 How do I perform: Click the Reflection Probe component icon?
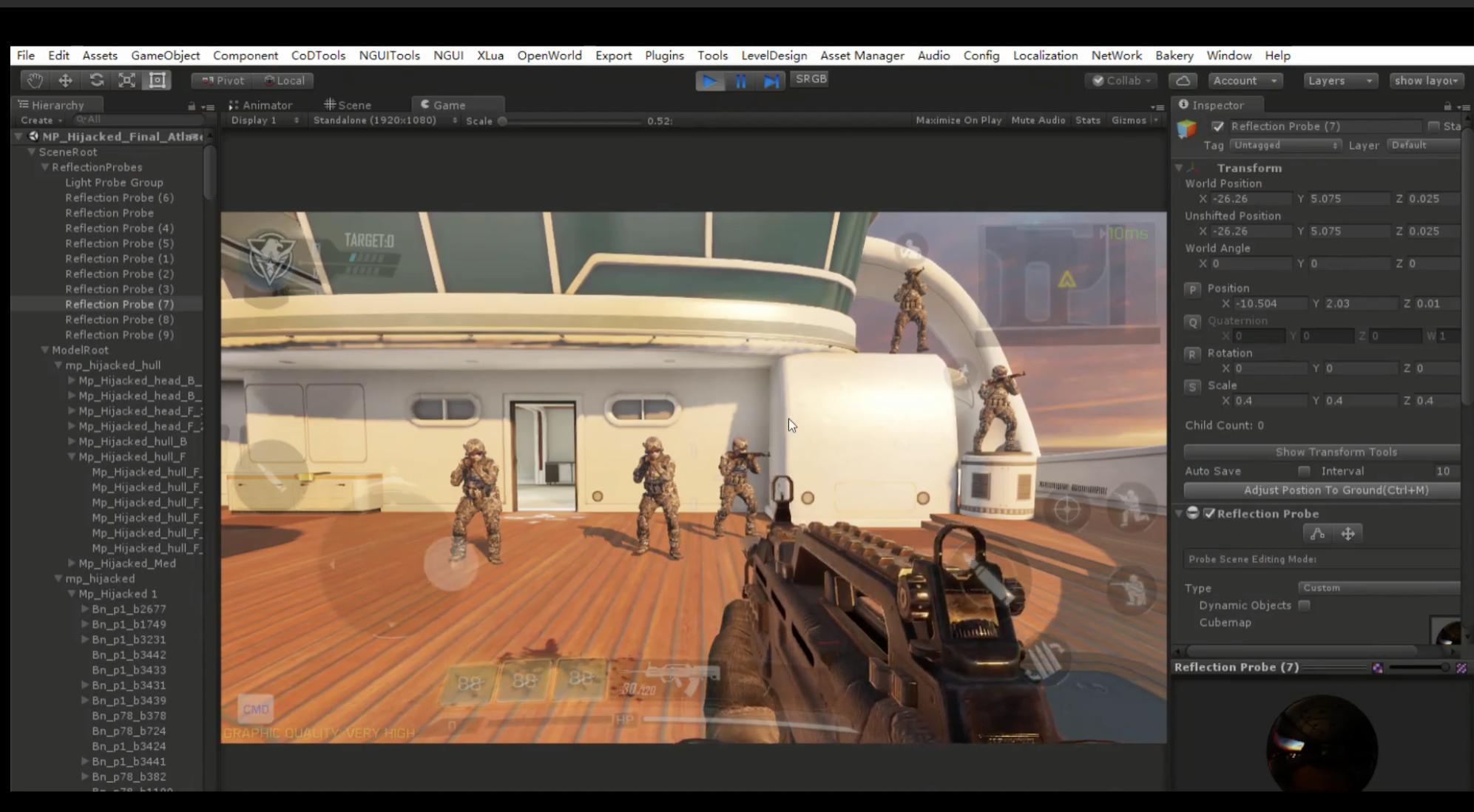(x=1193, y=513)
